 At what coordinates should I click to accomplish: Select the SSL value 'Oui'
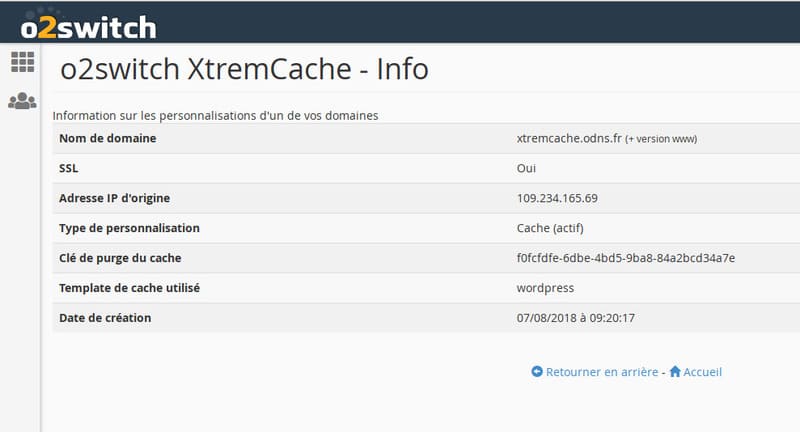point(526,168)
